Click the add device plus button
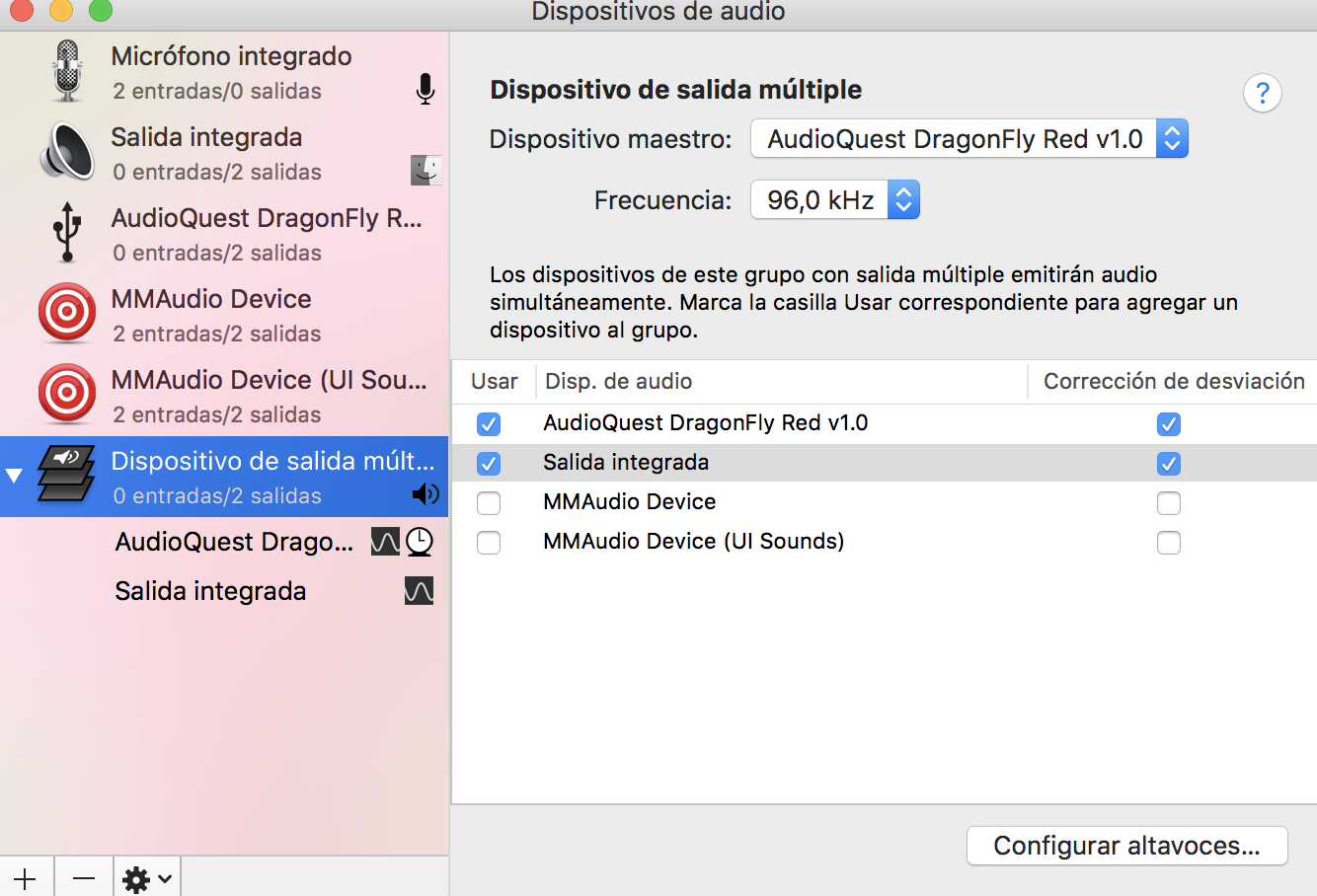 click(x=26, y=877)
